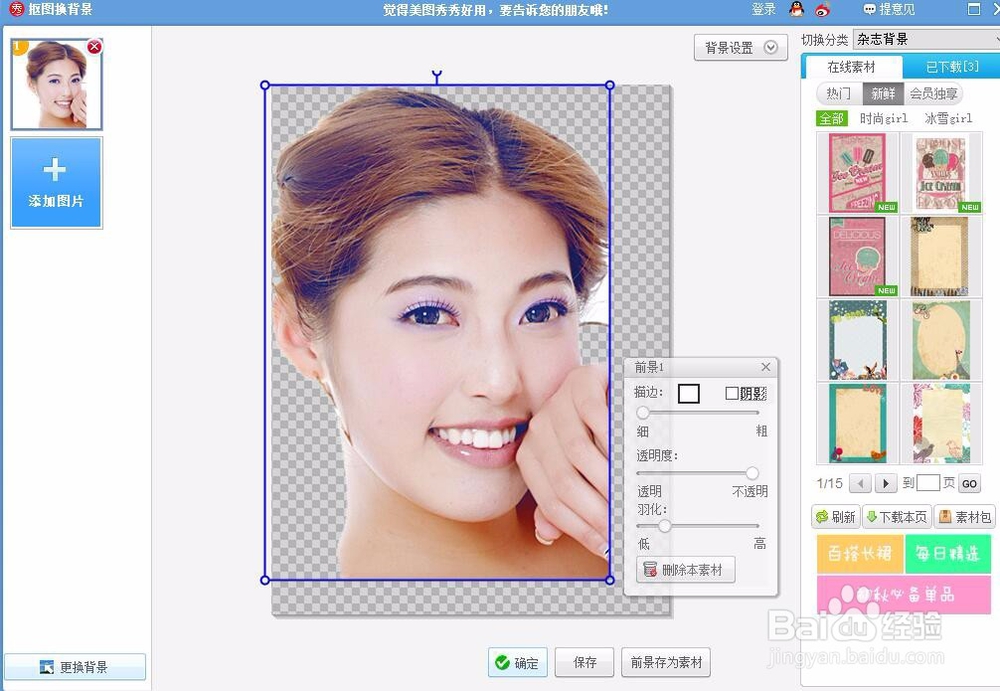Click the GO page-jump button
This screenshot has width=1000, height=691.
968,483
